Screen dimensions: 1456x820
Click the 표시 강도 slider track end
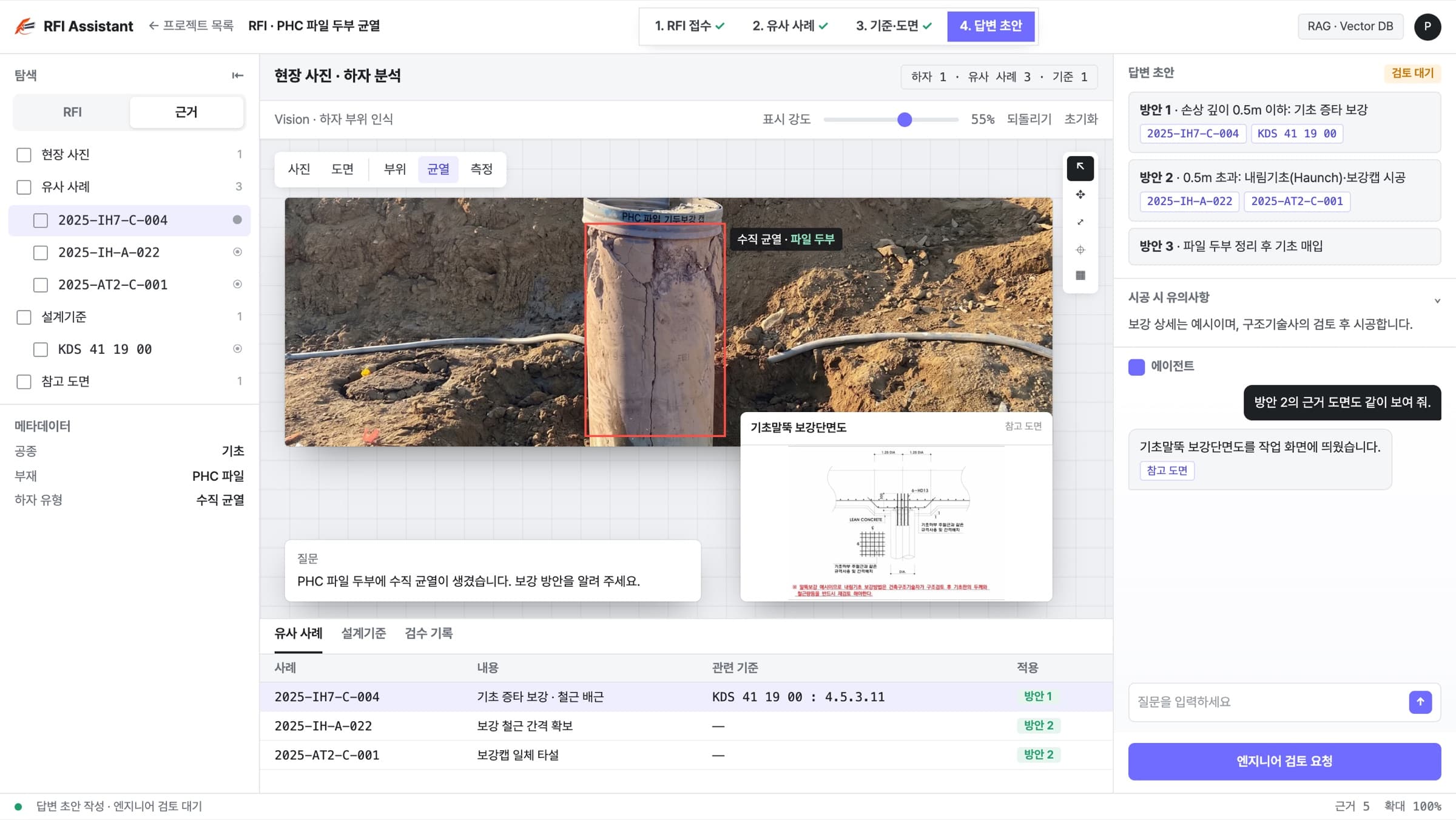tap(956, 120)
